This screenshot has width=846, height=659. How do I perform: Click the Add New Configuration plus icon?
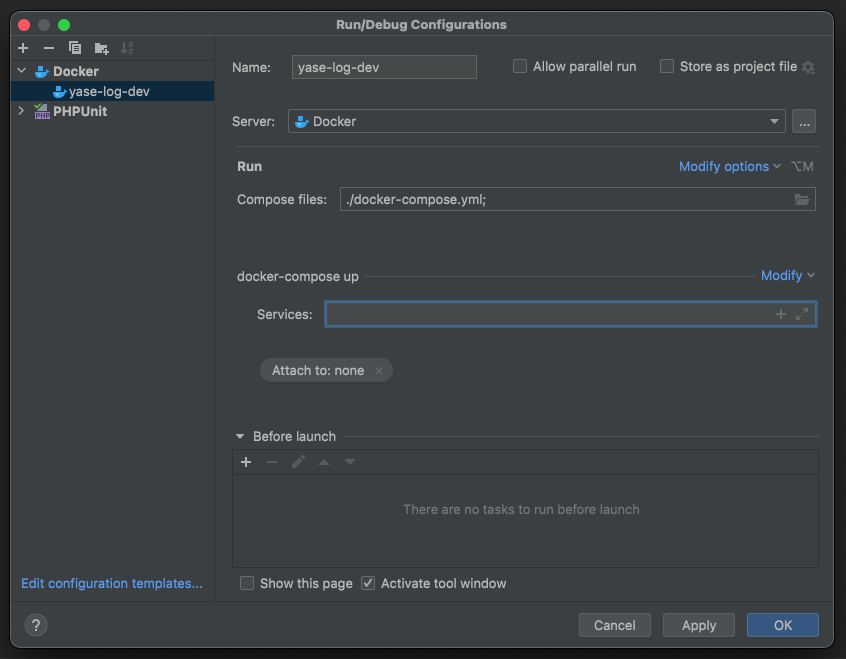[23, 48]
